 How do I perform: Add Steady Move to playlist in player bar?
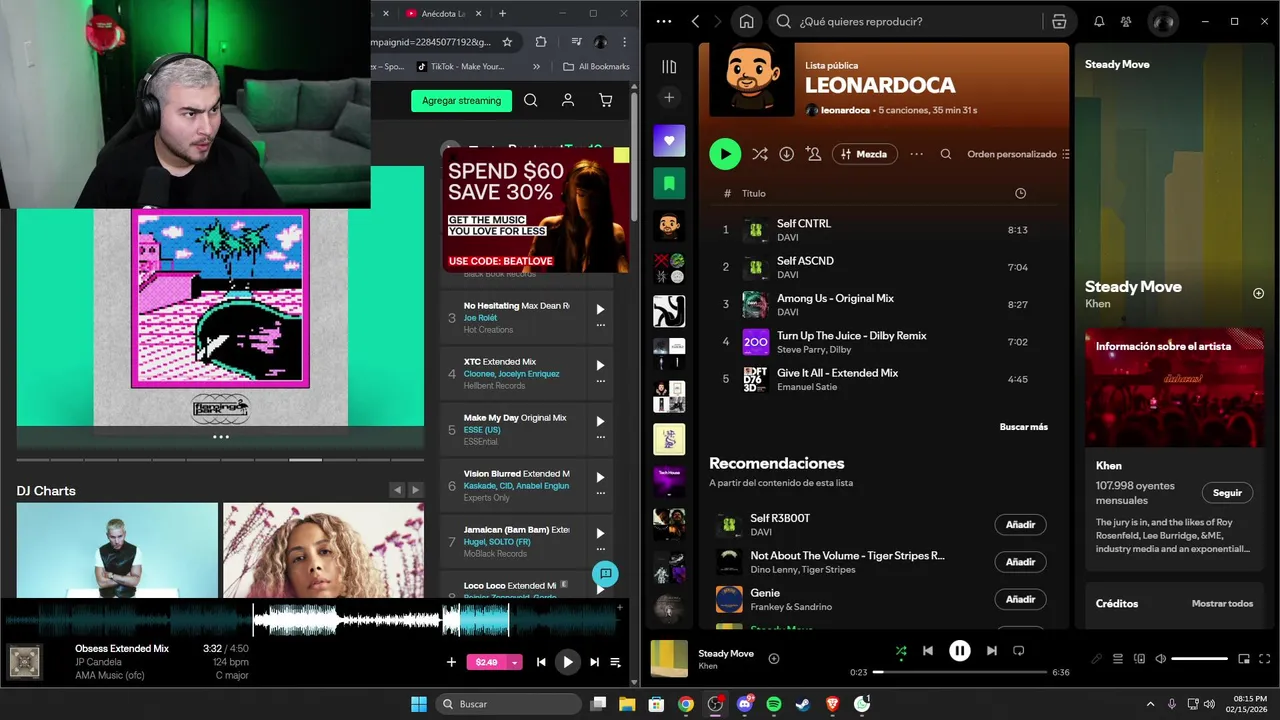(x=774, y=658)
